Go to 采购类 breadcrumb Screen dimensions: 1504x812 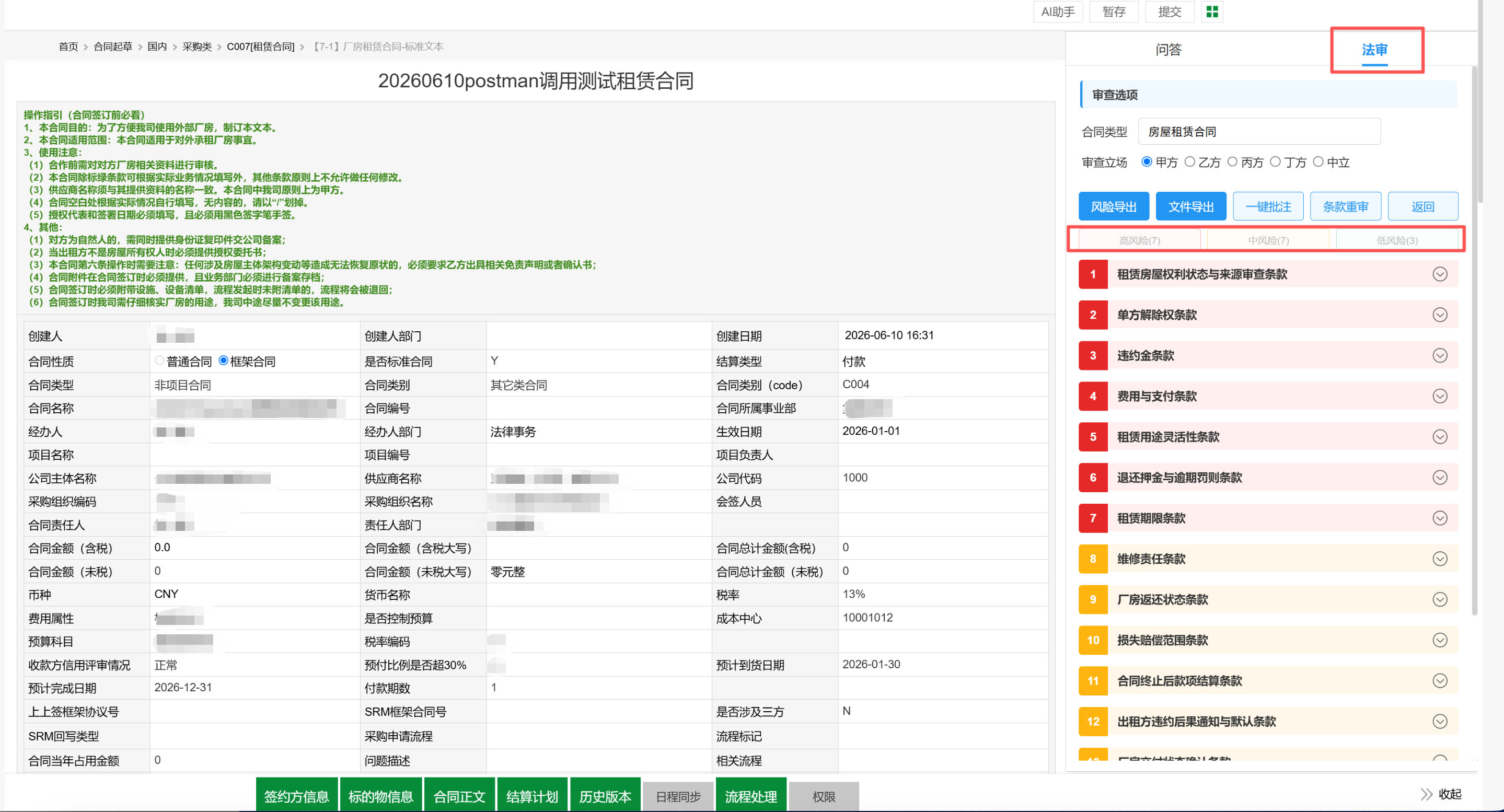click(x=197, y=47)
